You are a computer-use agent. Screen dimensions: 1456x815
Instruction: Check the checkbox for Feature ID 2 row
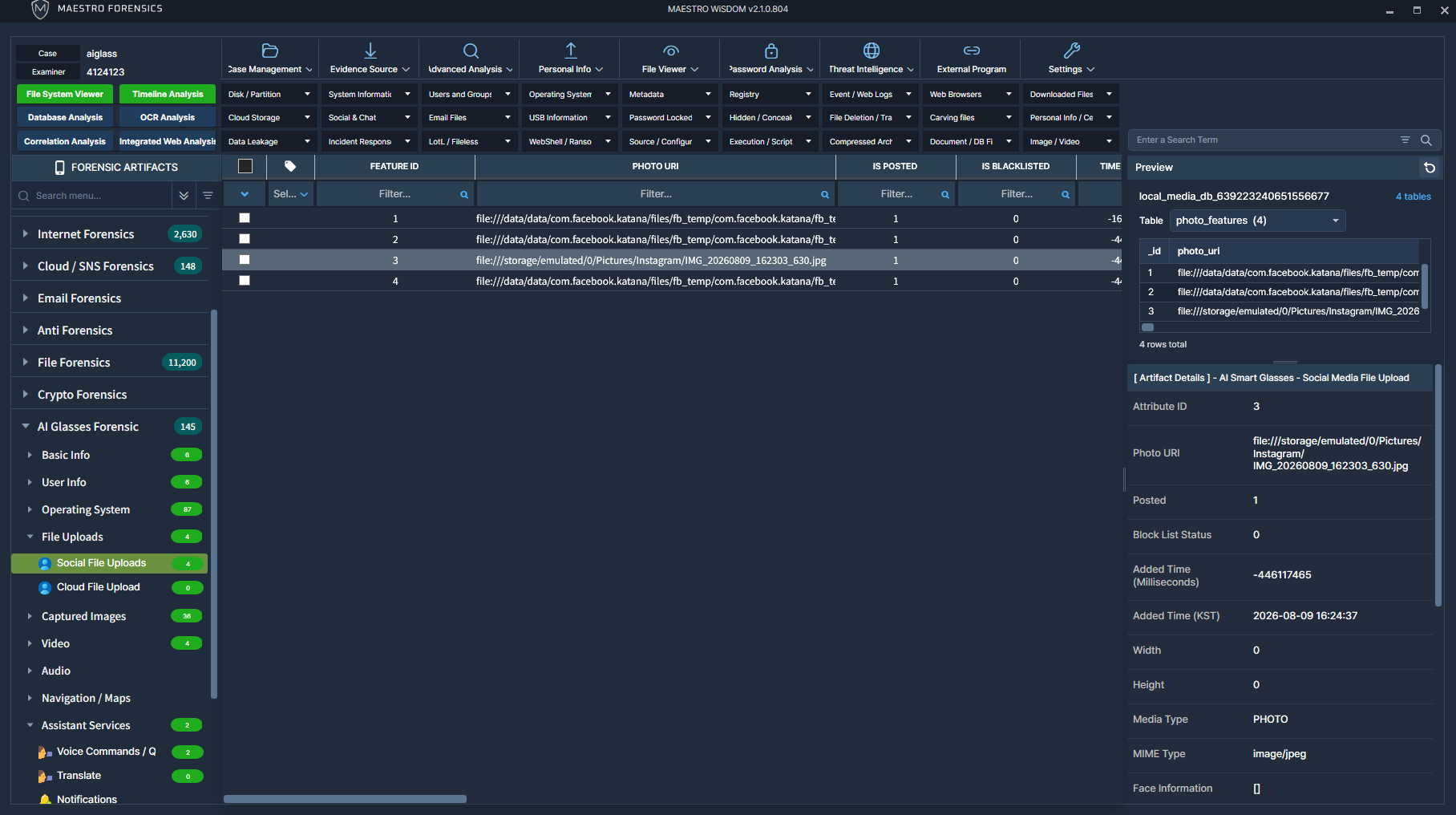coord(245,239)
